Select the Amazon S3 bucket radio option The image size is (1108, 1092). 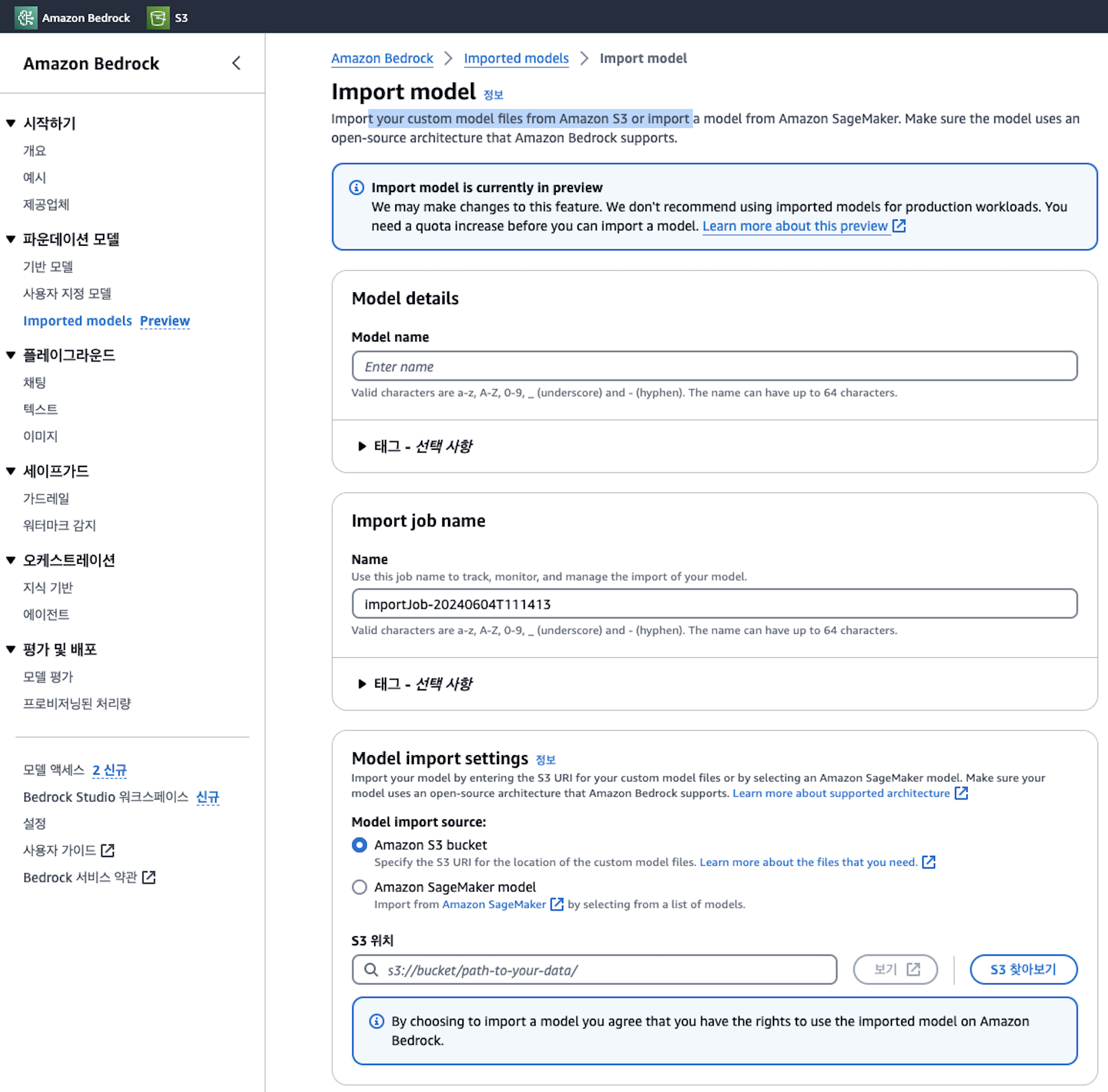[x=360, y=845]
